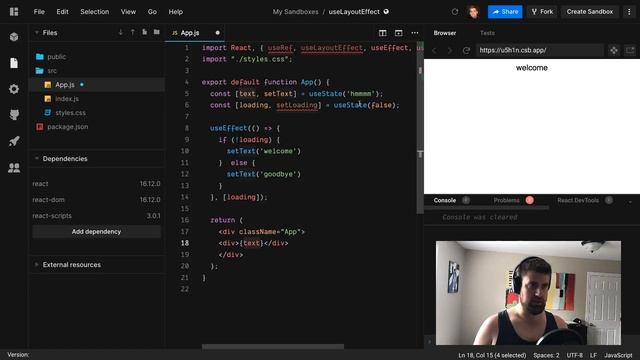Viewport: 640px width, 360px height.
Task: Switch to the Tests tab
Action: [x=487, y=33]
